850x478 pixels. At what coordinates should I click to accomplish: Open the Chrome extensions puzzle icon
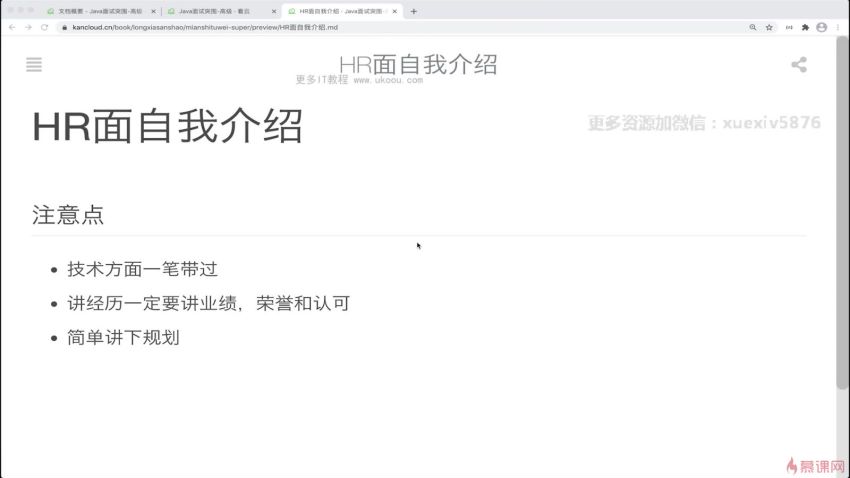point(805,27)
